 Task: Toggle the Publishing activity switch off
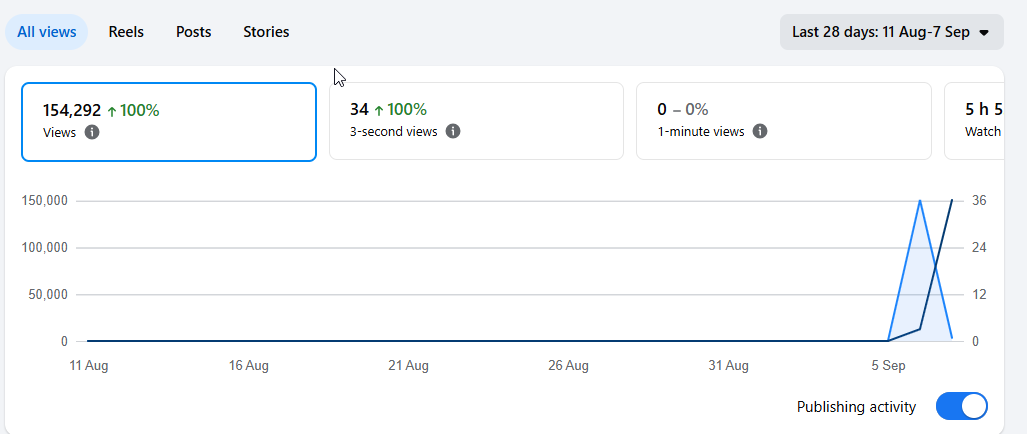coord(962,407)
